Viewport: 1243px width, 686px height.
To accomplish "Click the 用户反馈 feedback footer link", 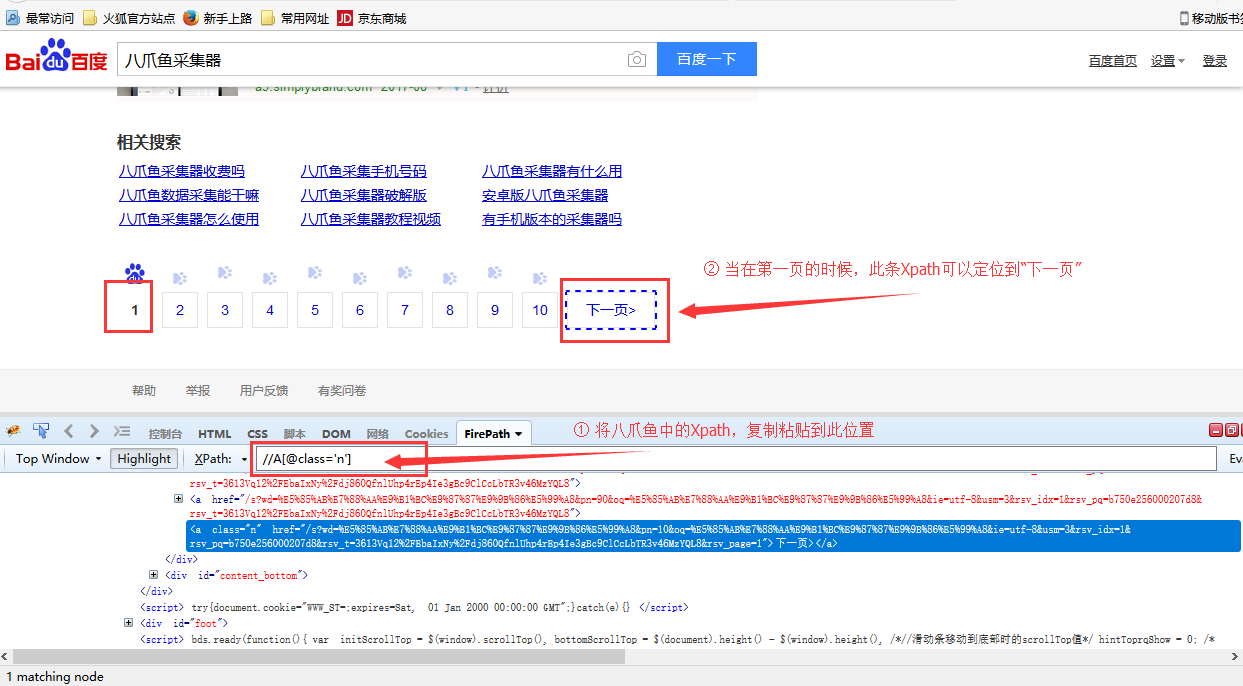I will 264,391.
